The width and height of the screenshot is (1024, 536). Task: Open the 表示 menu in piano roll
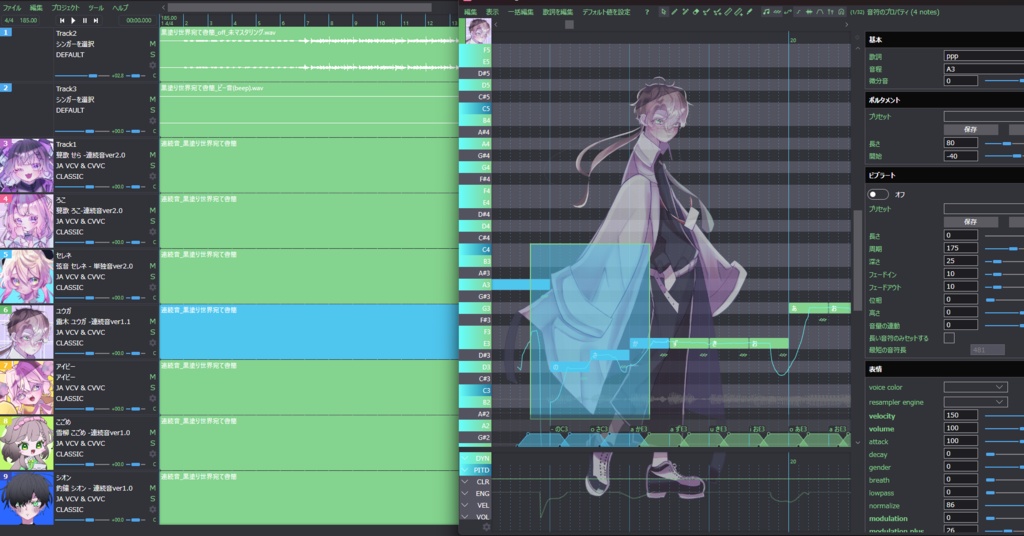point(492,12)
